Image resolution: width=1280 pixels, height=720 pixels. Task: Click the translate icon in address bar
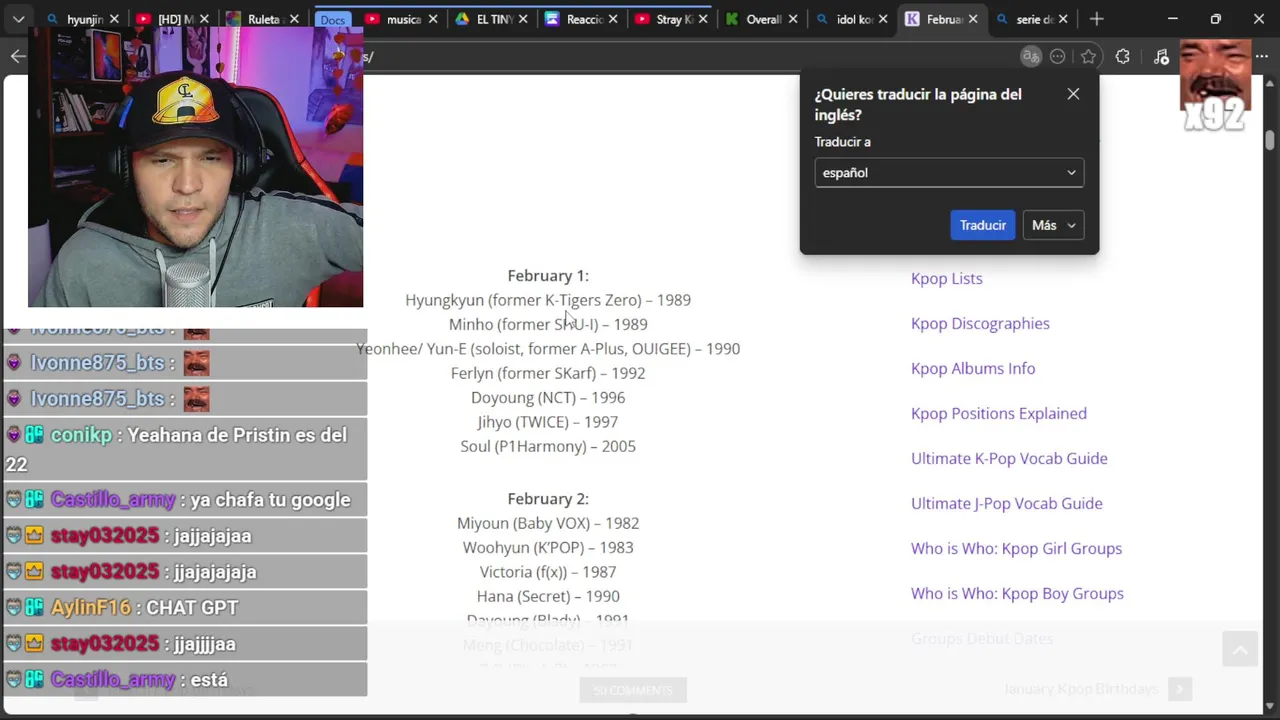[x=1030, y=57]
